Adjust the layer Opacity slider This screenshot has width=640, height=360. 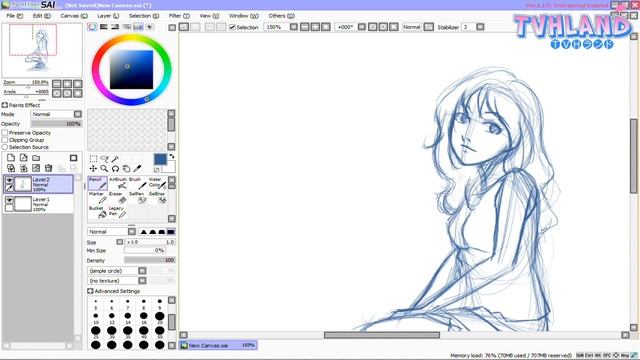coord(56,124)
